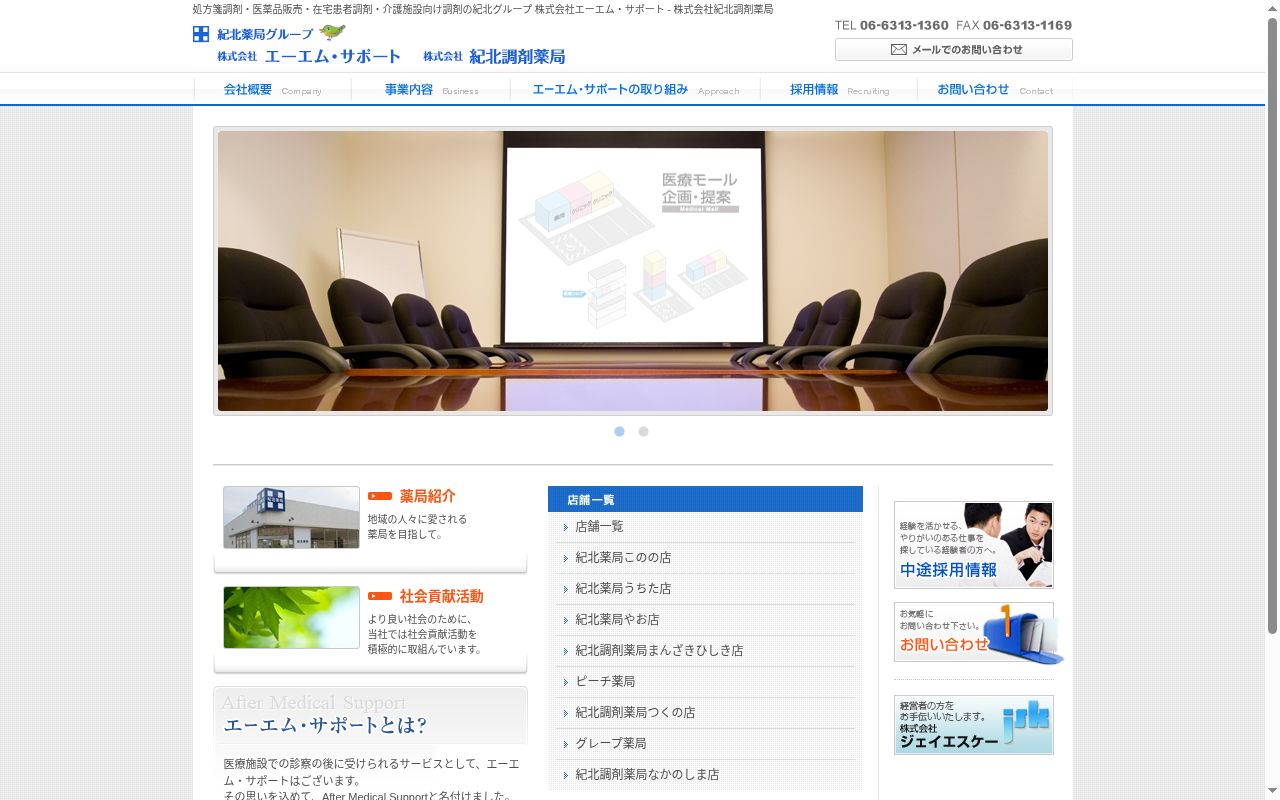The width and height of the screenshot is (1280, 800).
Task: Open the 薬局紹介 heading link
Action: (x=427, y=496)
